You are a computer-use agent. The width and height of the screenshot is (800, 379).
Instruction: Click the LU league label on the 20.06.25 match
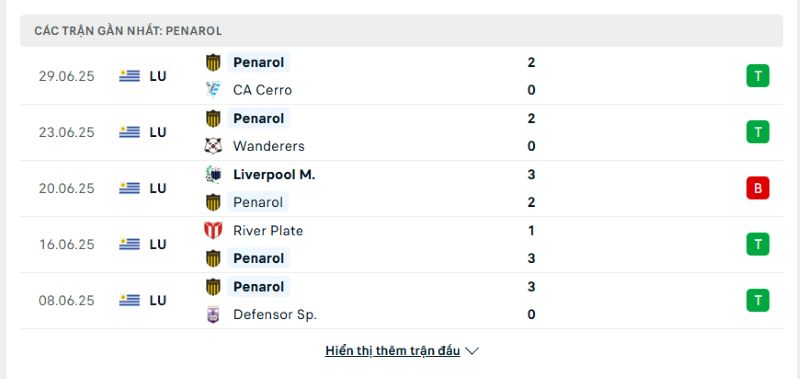click(x=158, y=189)
